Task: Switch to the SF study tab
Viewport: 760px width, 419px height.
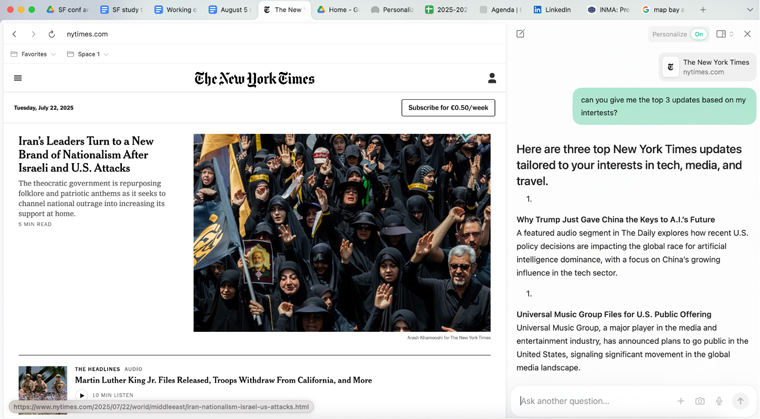Action: click(122, 10)
